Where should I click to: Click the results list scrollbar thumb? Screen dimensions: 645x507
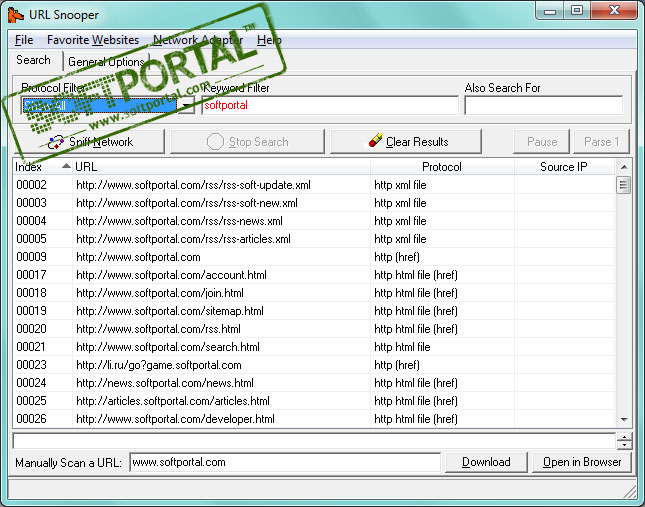tap(624, 185)
